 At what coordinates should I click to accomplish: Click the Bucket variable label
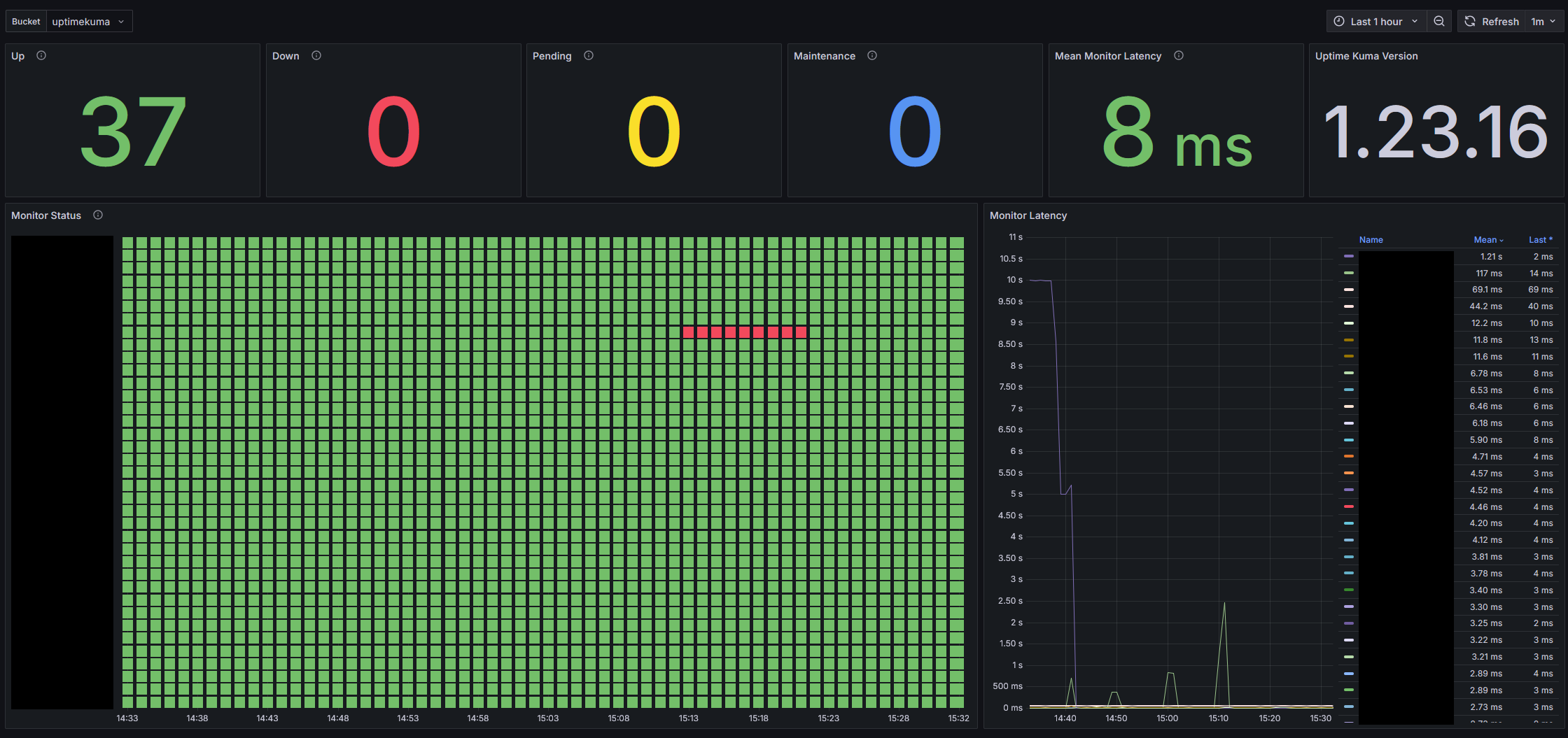26,22
